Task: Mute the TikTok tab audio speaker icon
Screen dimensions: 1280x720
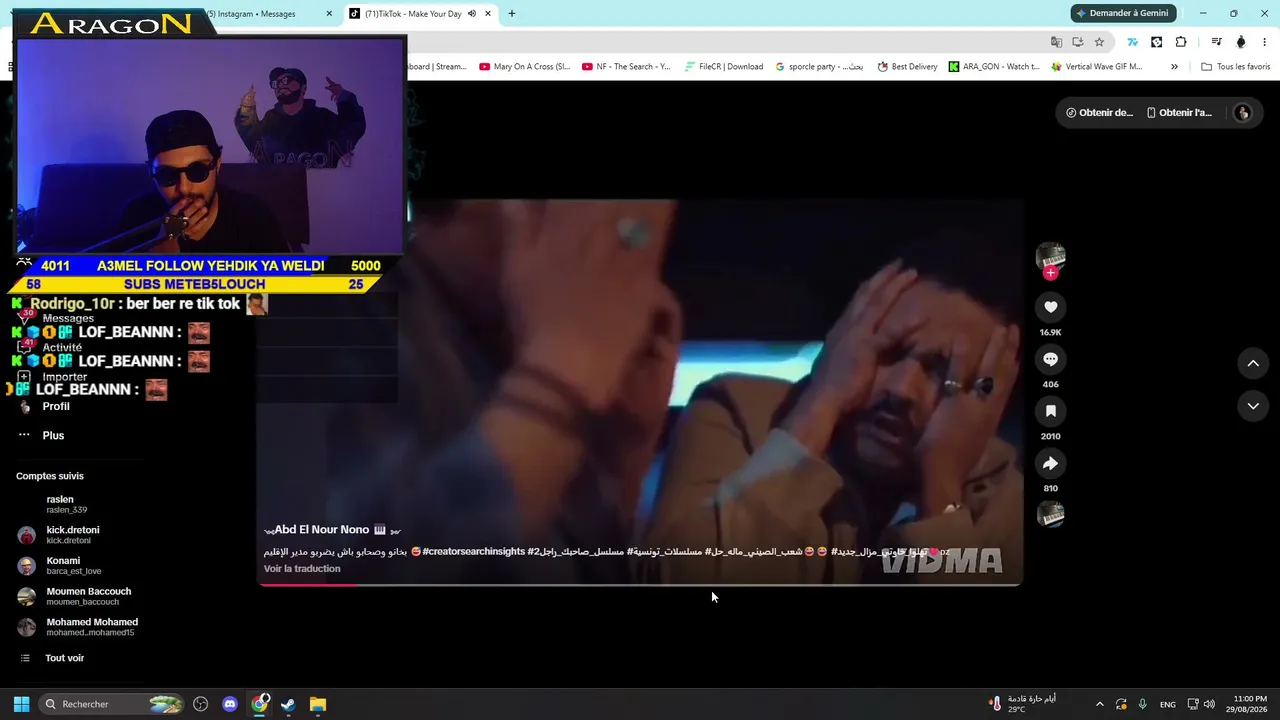Action: tap(472, 14)
